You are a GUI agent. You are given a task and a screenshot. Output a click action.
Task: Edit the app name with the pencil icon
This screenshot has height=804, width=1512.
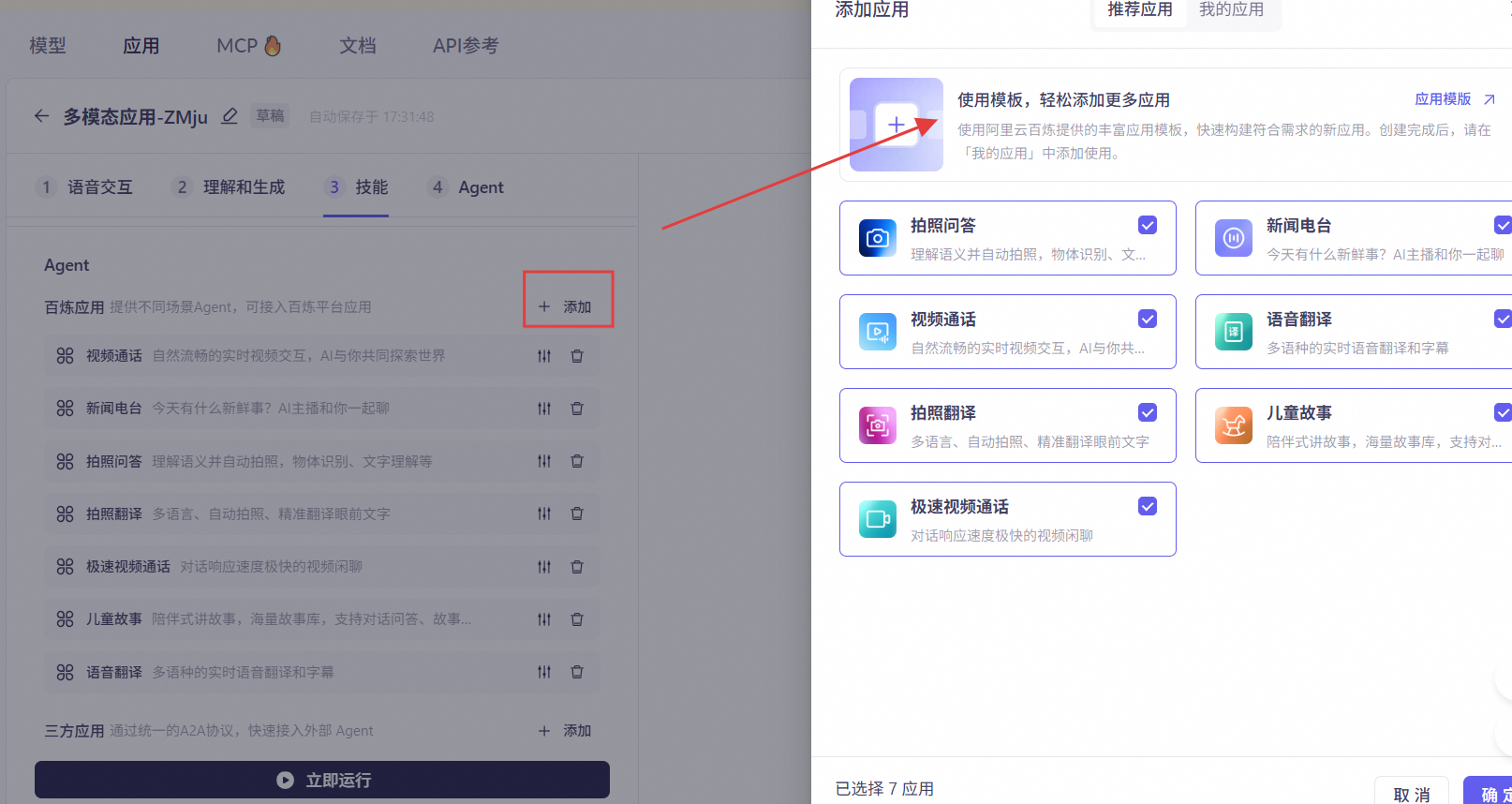tap(230, 116)
